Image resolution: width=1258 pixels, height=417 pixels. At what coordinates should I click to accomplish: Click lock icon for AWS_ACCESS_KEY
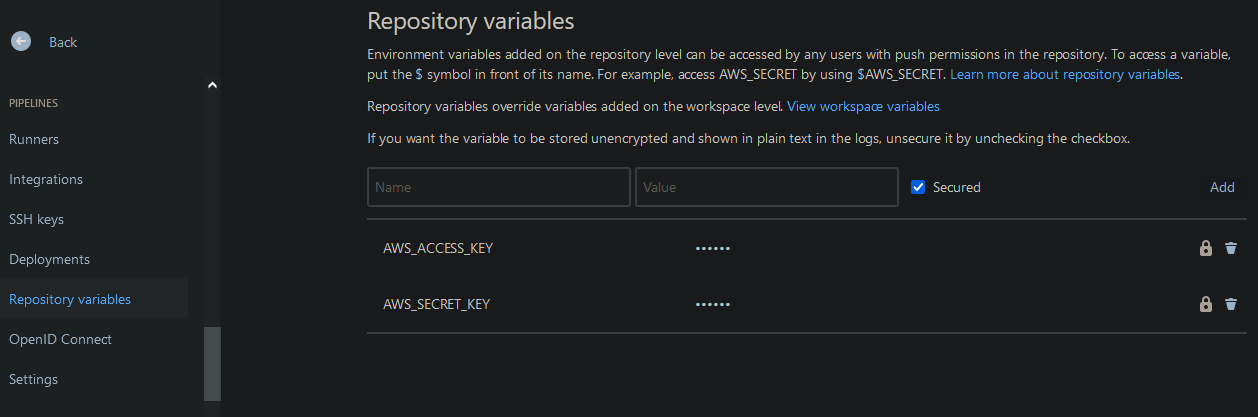tap(1206, 248)
